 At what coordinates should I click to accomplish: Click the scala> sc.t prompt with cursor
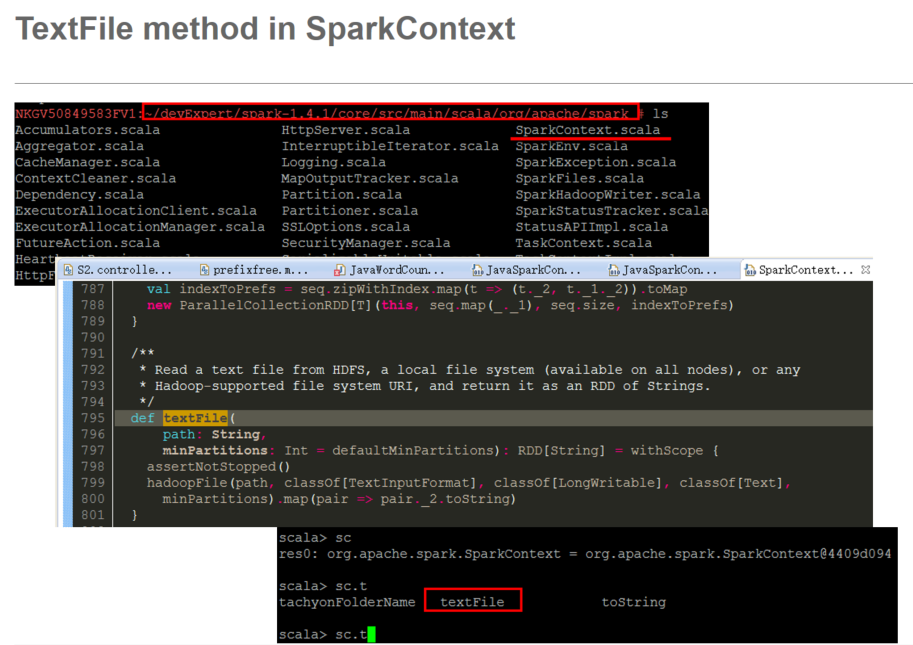[327, 634]
